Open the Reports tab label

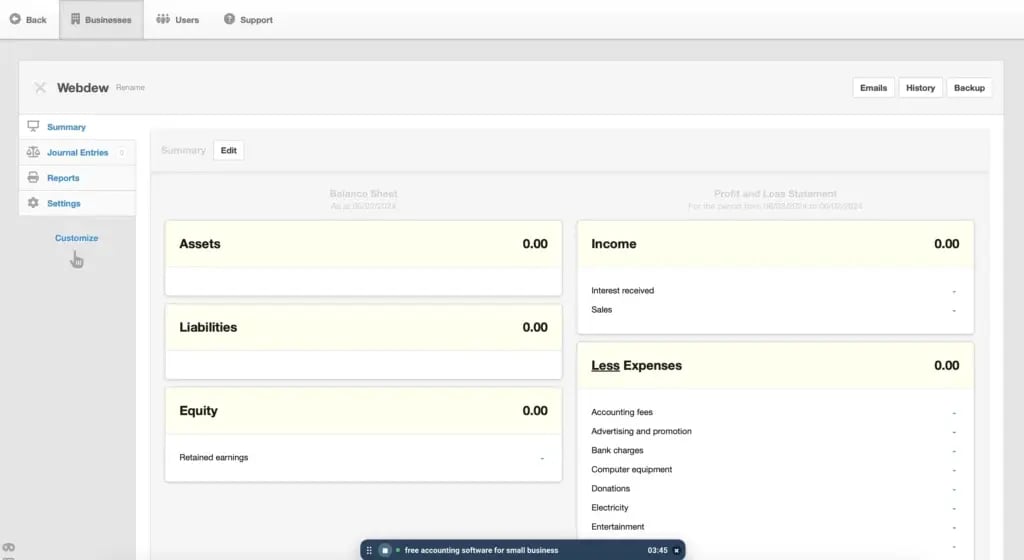[63, 178]
